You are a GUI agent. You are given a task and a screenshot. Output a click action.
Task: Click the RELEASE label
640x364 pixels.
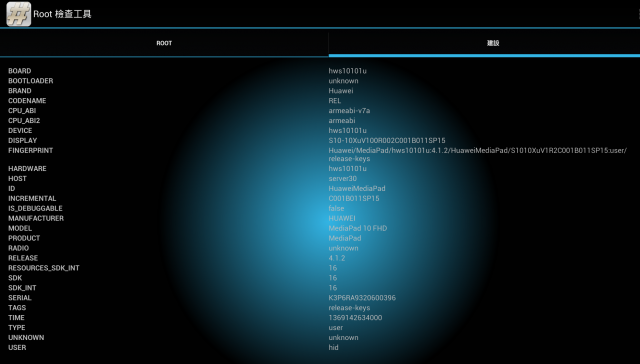pos(23,258)
